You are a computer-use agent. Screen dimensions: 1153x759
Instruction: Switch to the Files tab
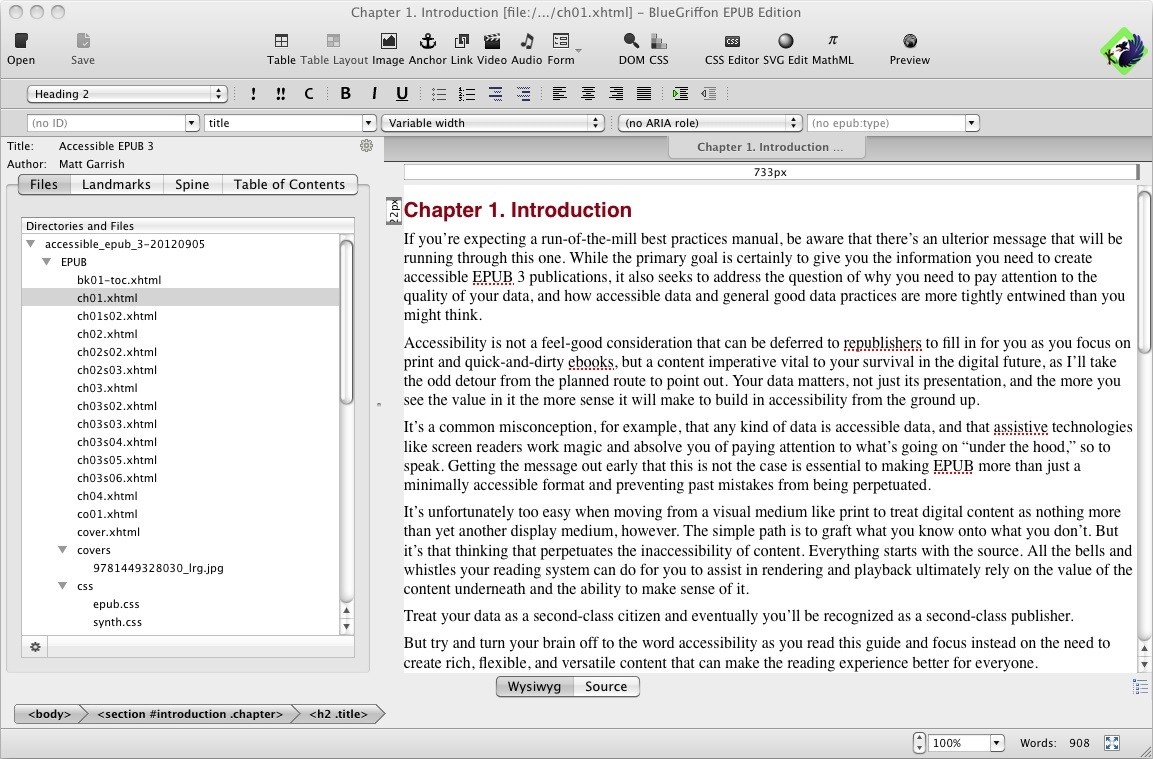tap(43, 185)
